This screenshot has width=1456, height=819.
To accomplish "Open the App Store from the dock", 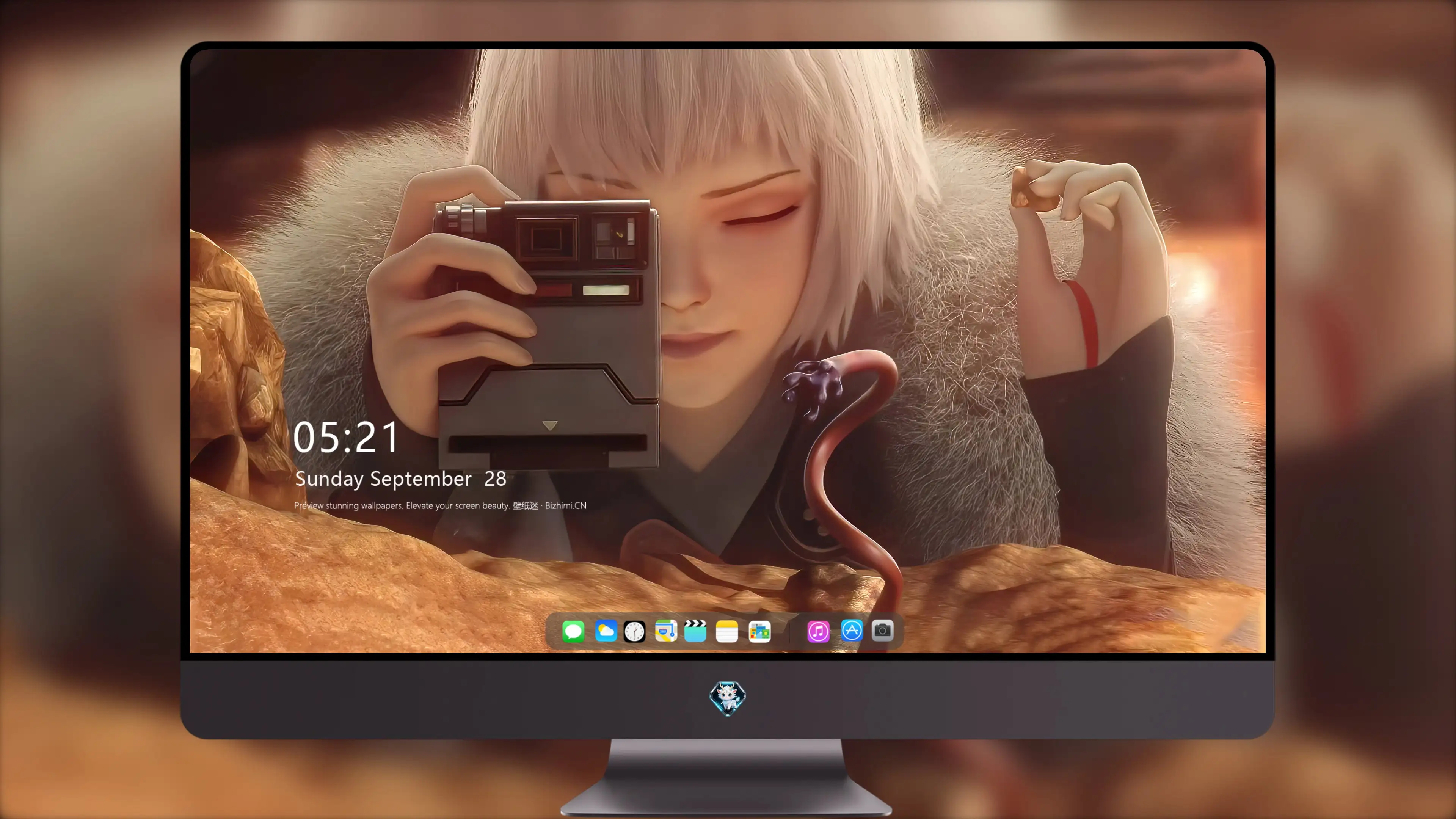I will [852, 631].
